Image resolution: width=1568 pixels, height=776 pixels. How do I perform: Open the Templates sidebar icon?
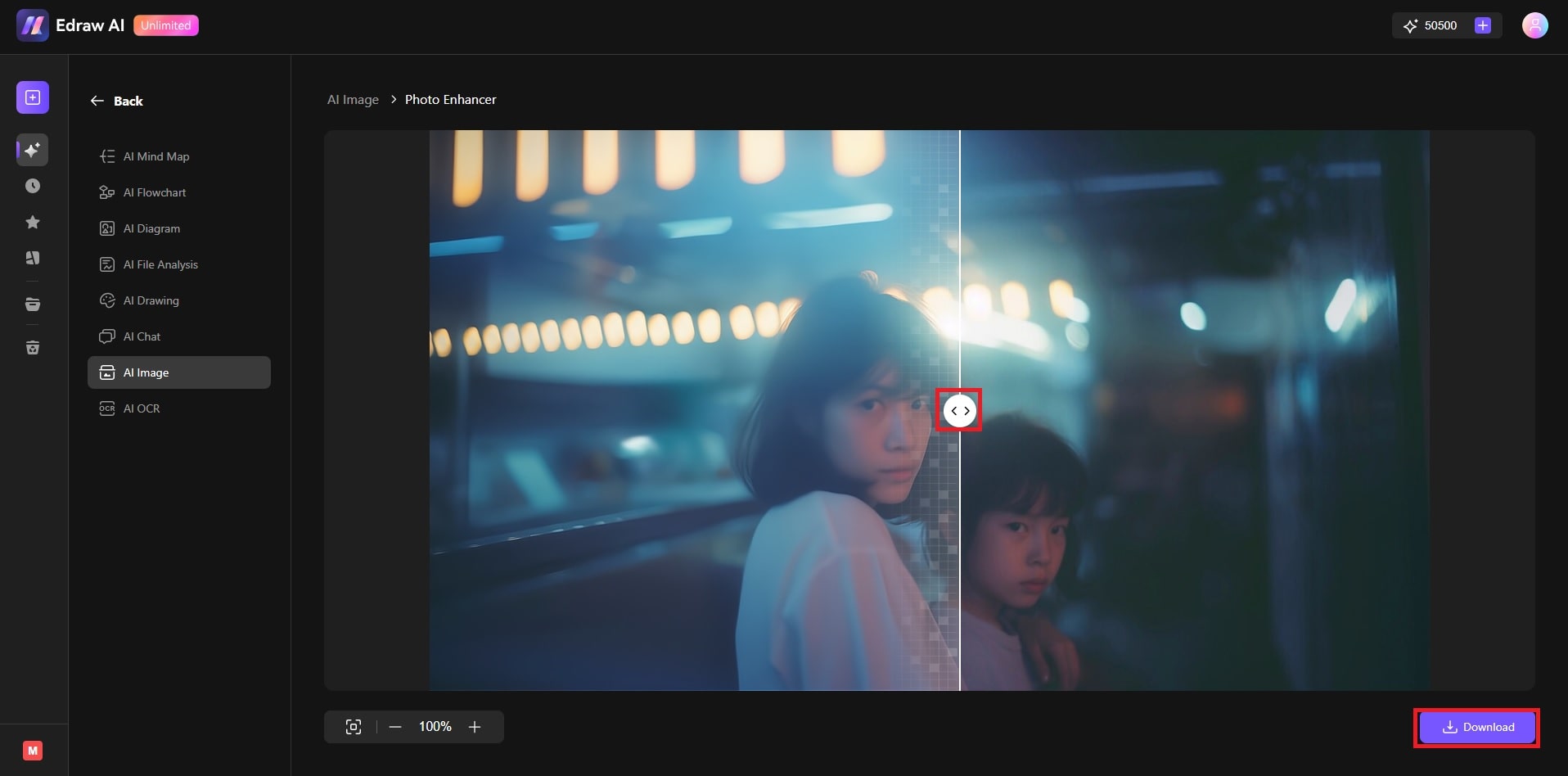tap(33, 258)
